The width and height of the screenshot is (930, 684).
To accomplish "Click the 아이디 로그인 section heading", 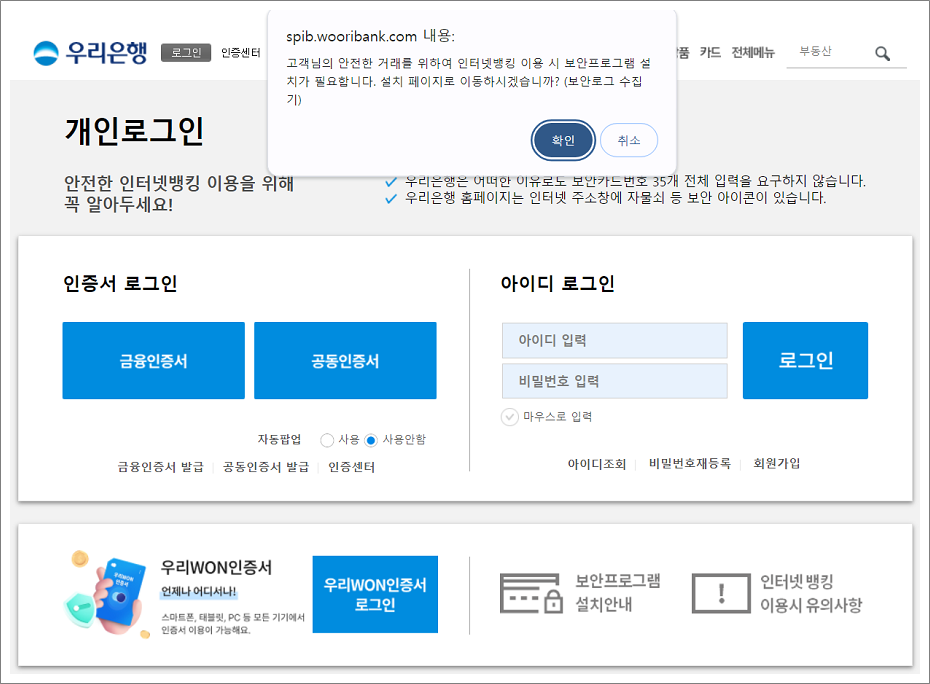I will point(558,283).
